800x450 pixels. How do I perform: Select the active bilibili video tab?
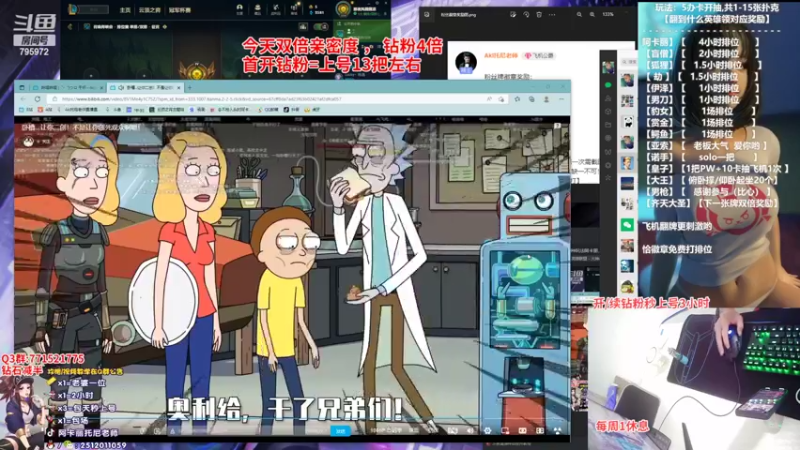tap(144, 88)
